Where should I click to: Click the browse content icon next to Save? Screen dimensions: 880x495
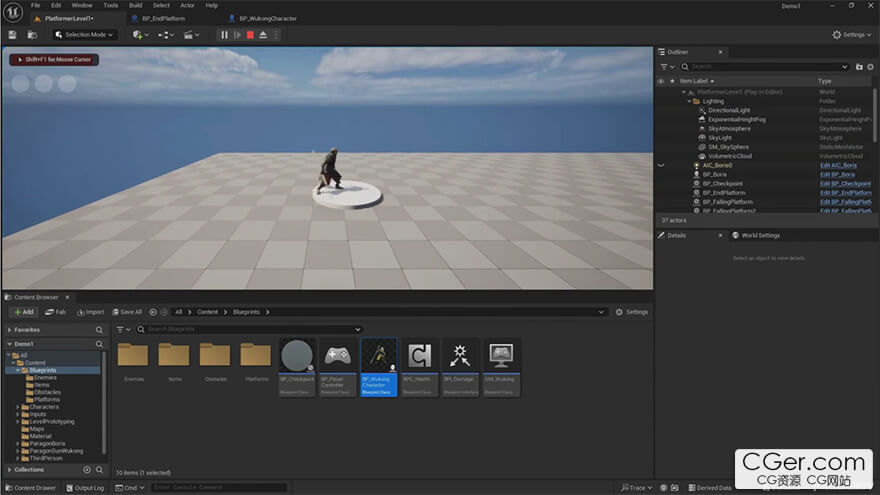point(33,35)
